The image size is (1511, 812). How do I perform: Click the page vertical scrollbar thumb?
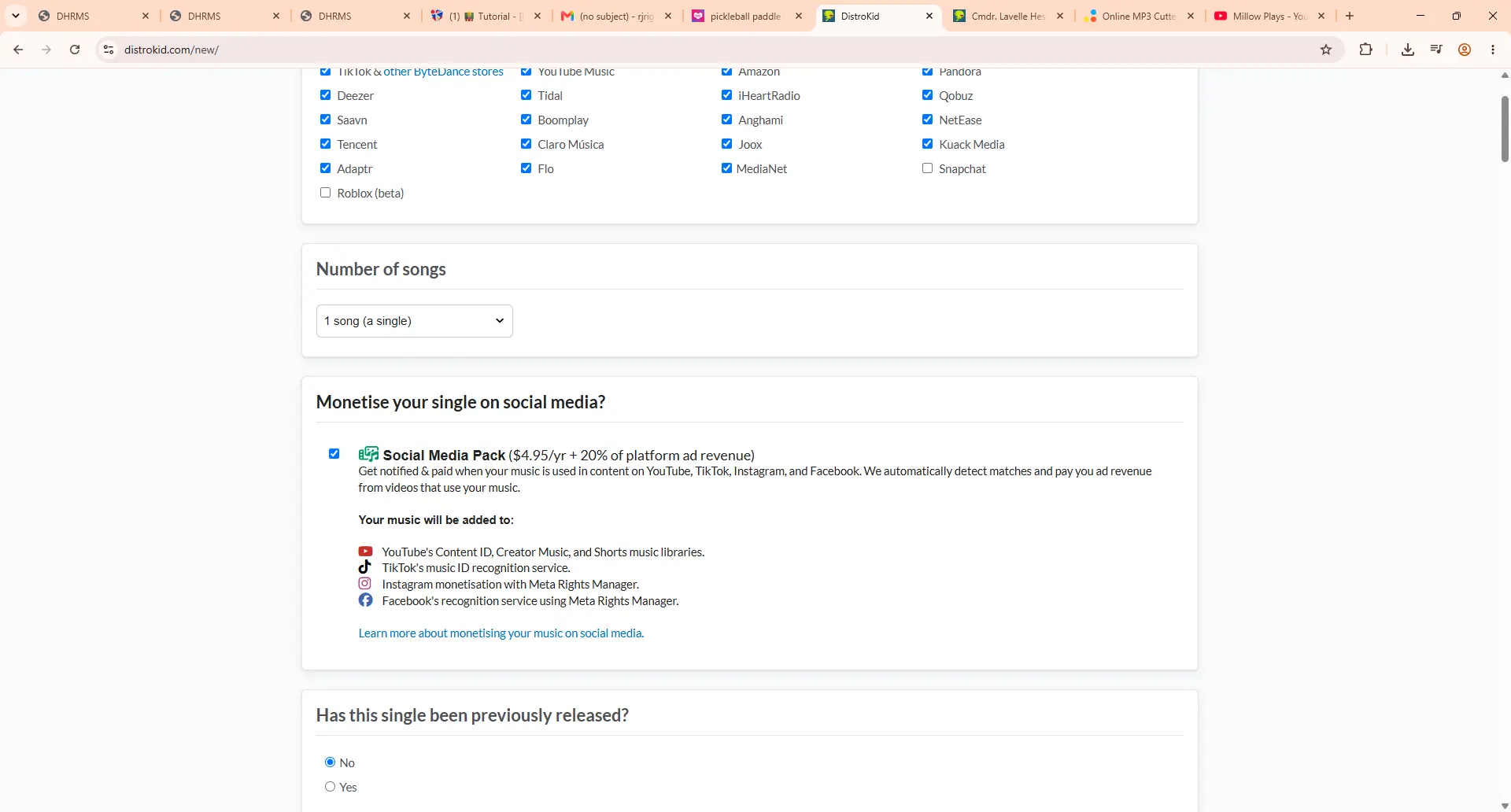tap(1505, 128)
